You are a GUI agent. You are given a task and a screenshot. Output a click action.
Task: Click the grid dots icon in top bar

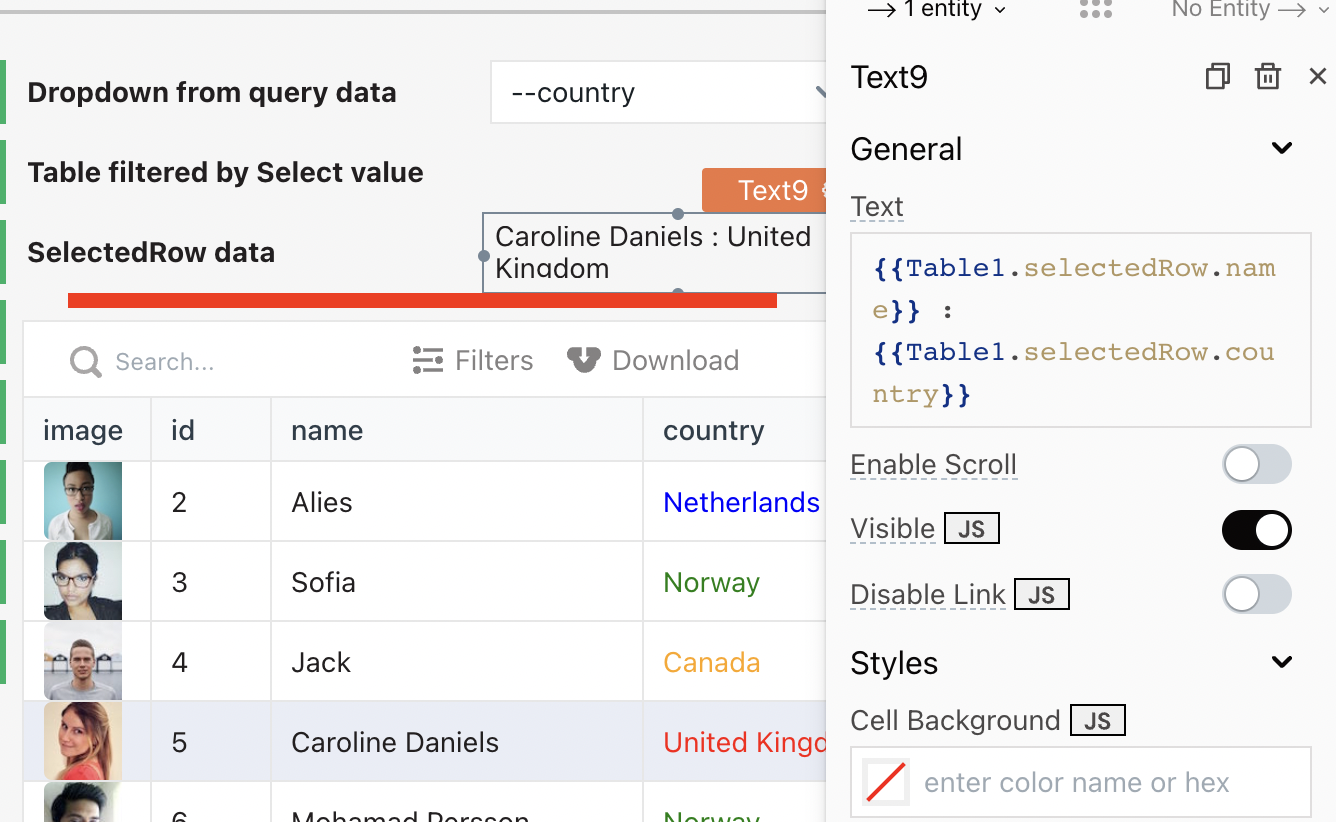pos(1096,10)
